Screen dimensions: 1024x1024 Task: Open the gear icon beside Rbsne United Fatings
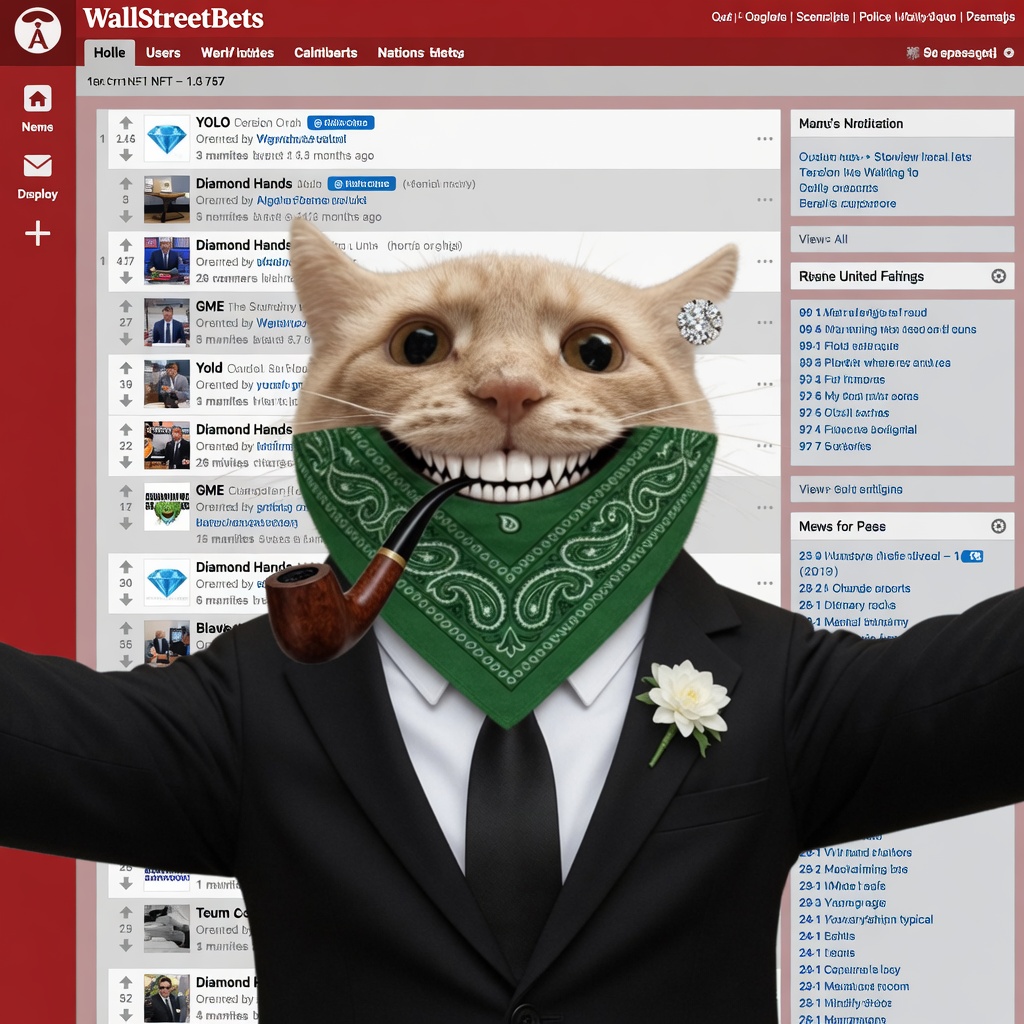999,276
